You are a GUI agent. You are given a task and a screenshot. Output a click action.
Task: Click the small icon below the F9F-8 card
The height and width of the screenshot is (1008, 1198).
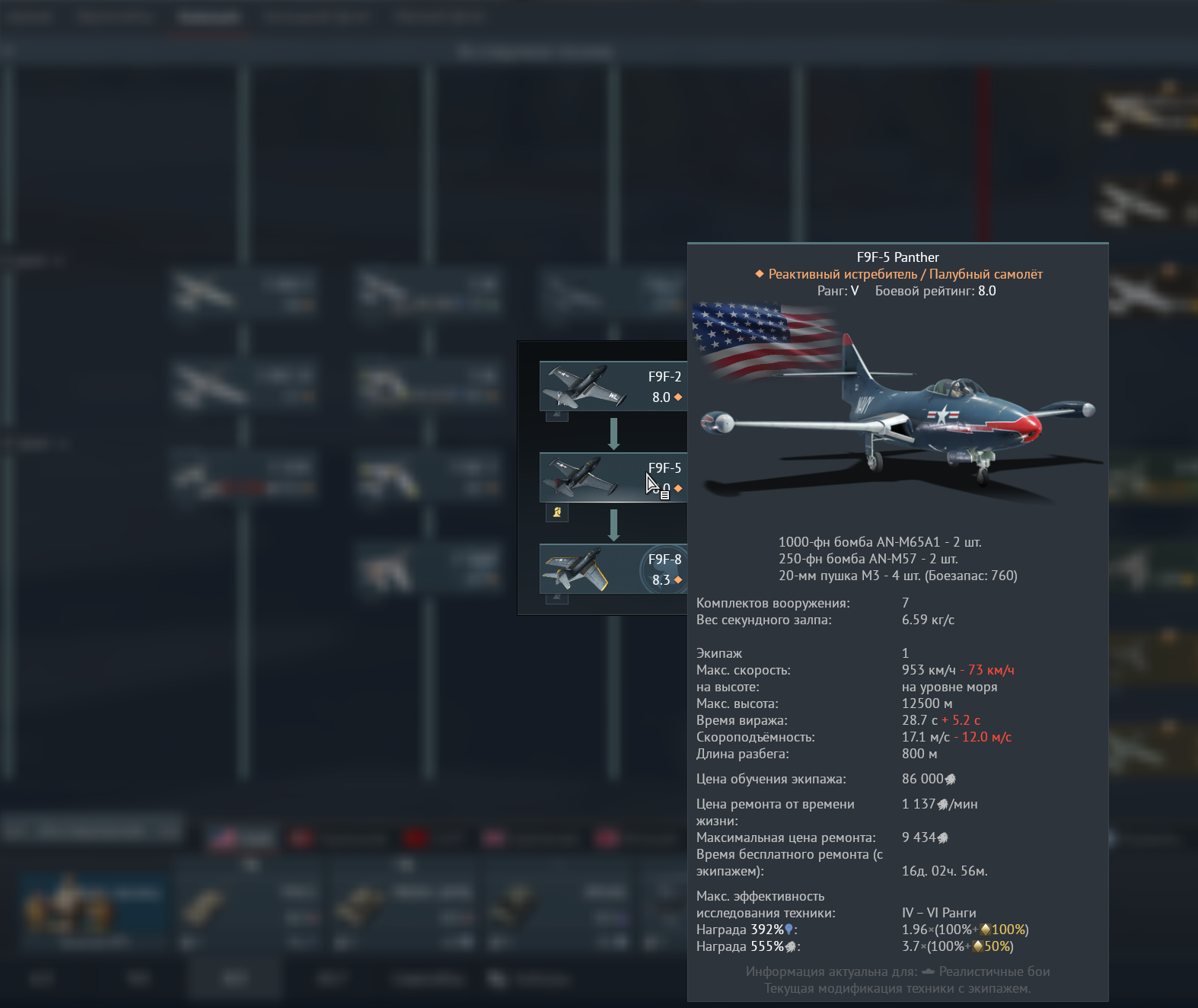click(557, 598)
